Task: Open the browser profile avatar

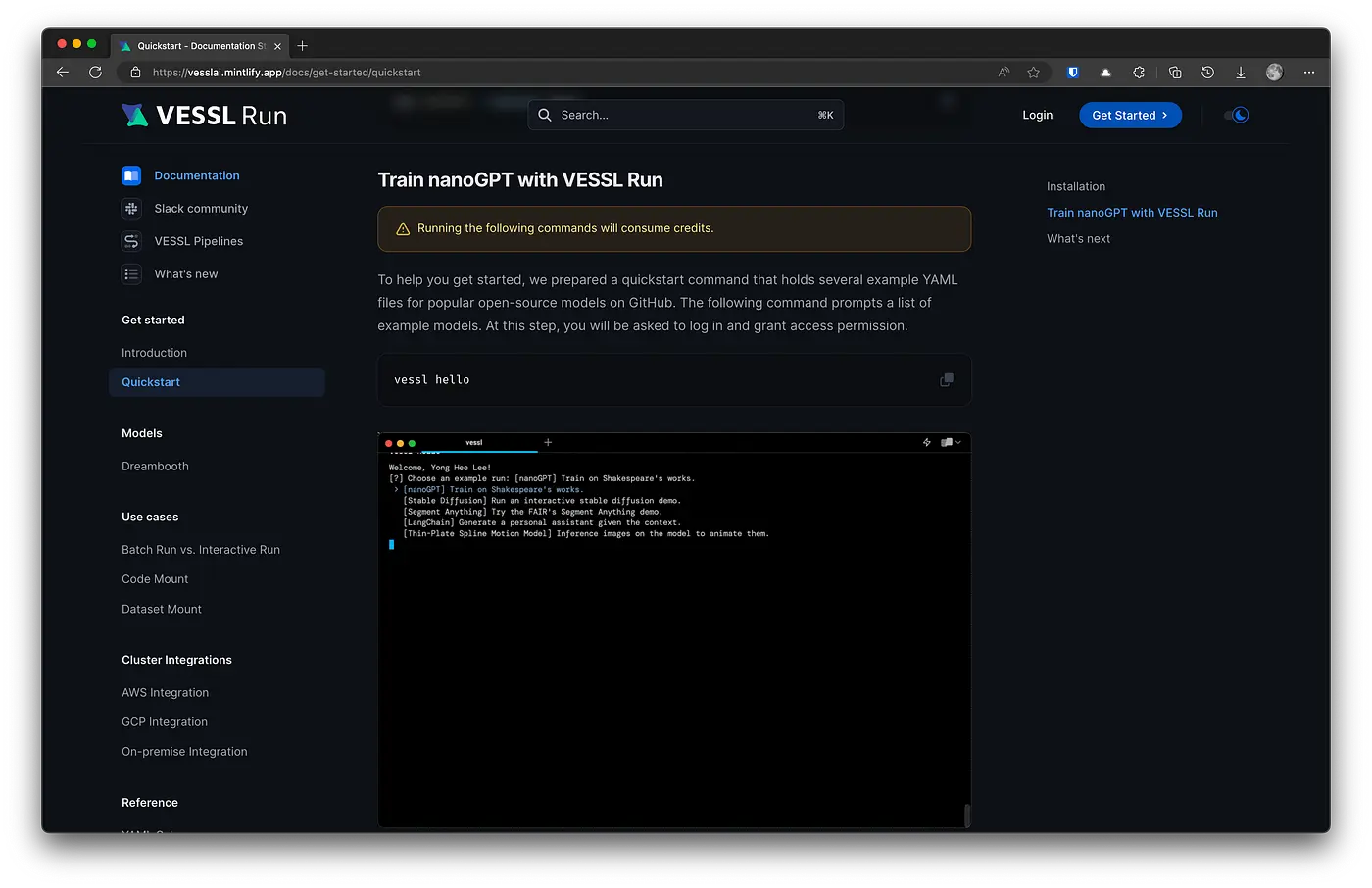Action: click(1274, 73)
